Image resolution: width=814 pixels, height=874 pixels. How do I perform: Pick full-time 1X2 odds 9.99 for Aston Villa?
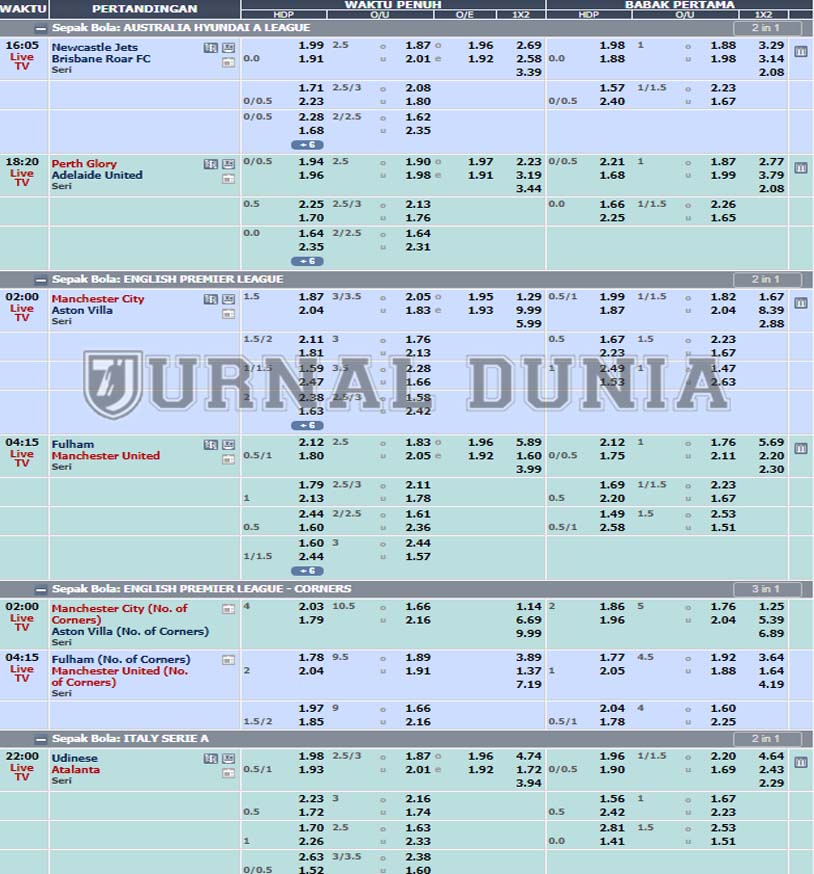[x=529, y=310]
